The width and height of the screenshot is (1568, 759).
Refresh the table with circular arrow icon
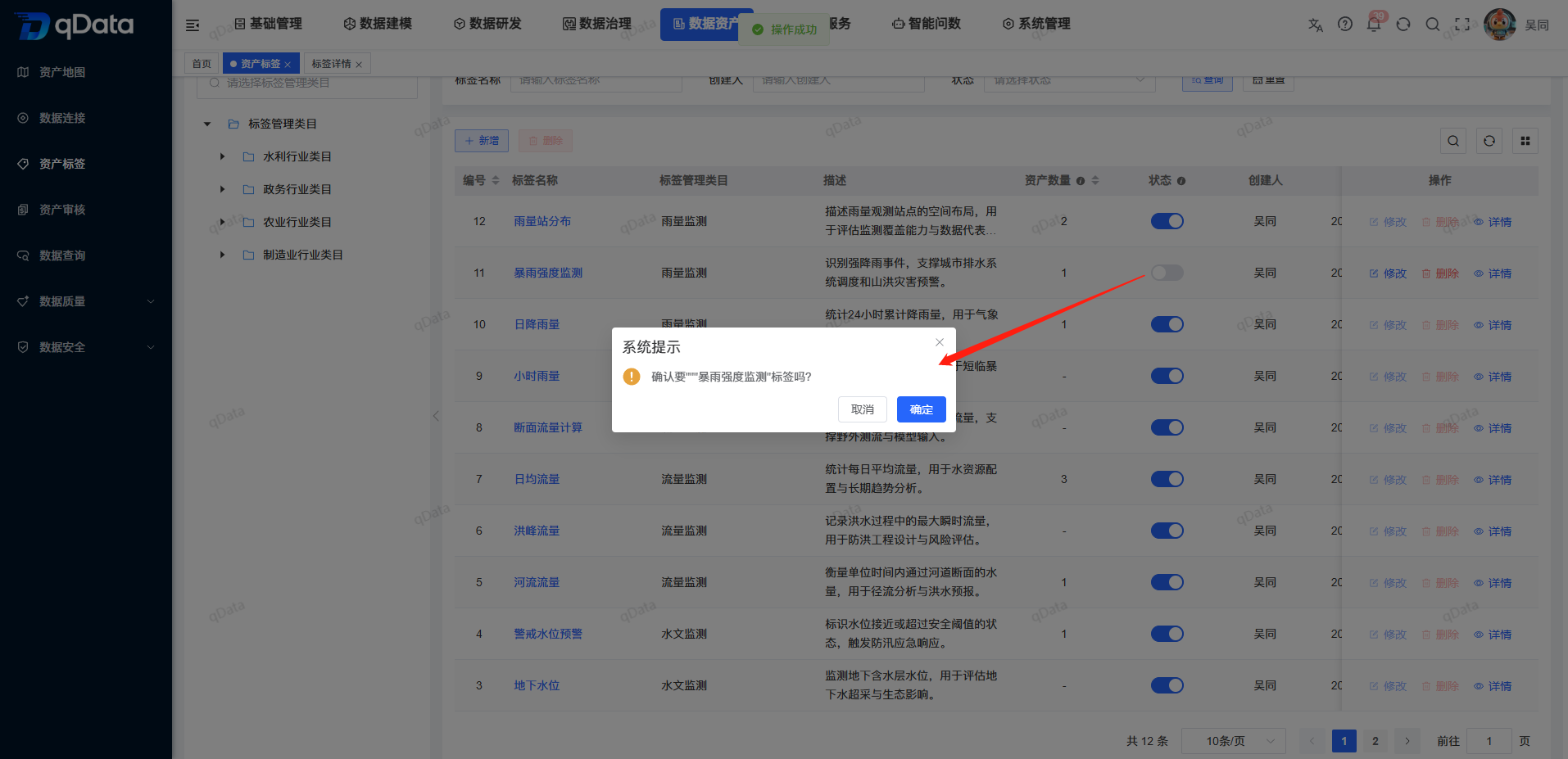coord(1489,141)
